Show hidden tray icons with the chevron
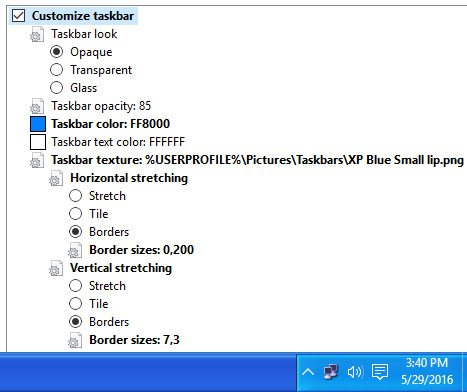This screenshot has width=467, height=392. click(308, 372)
